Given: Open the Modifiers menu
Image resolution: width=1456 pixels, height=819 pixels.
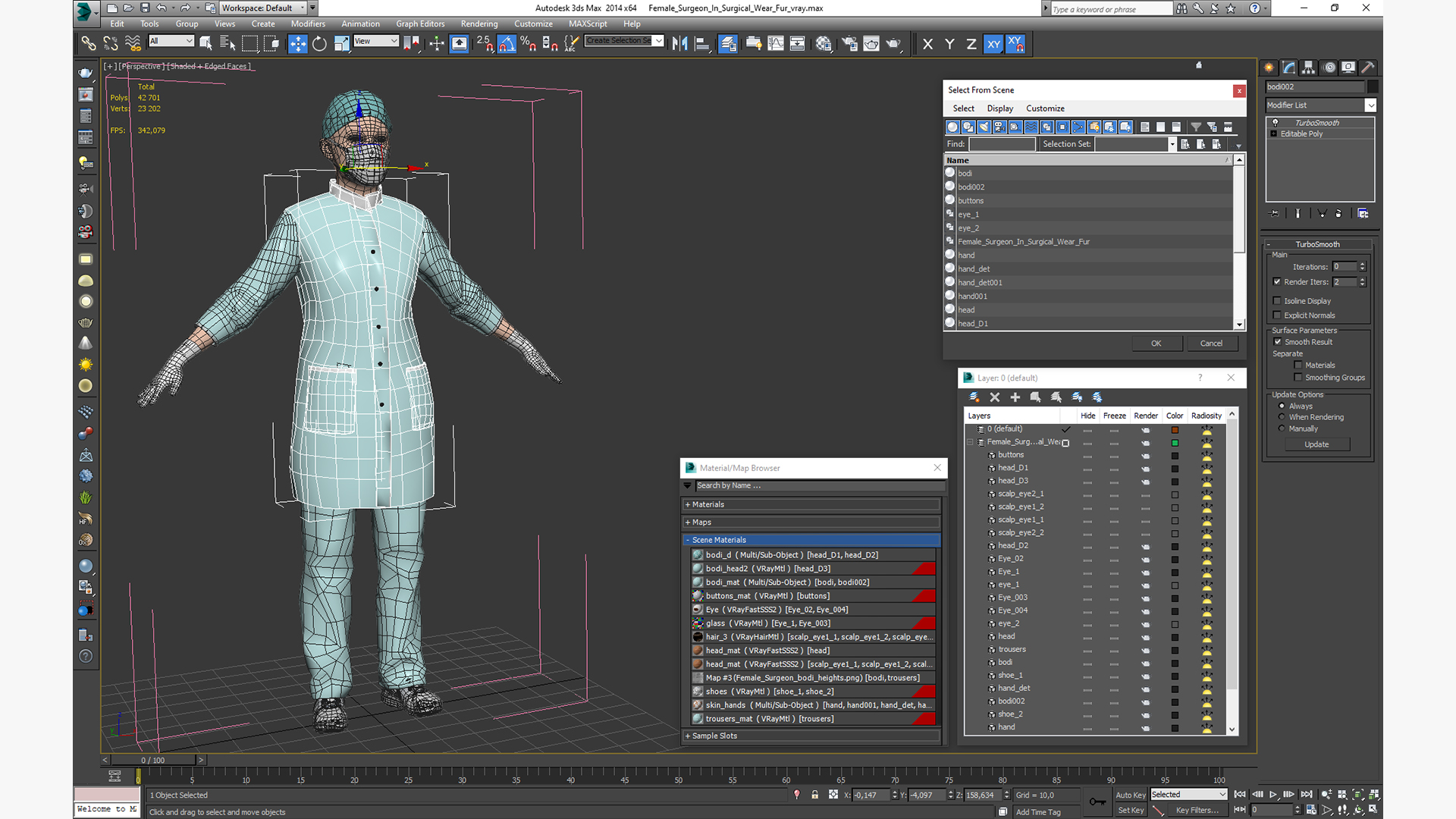Looking at the screenshot, I should (308, 24).
